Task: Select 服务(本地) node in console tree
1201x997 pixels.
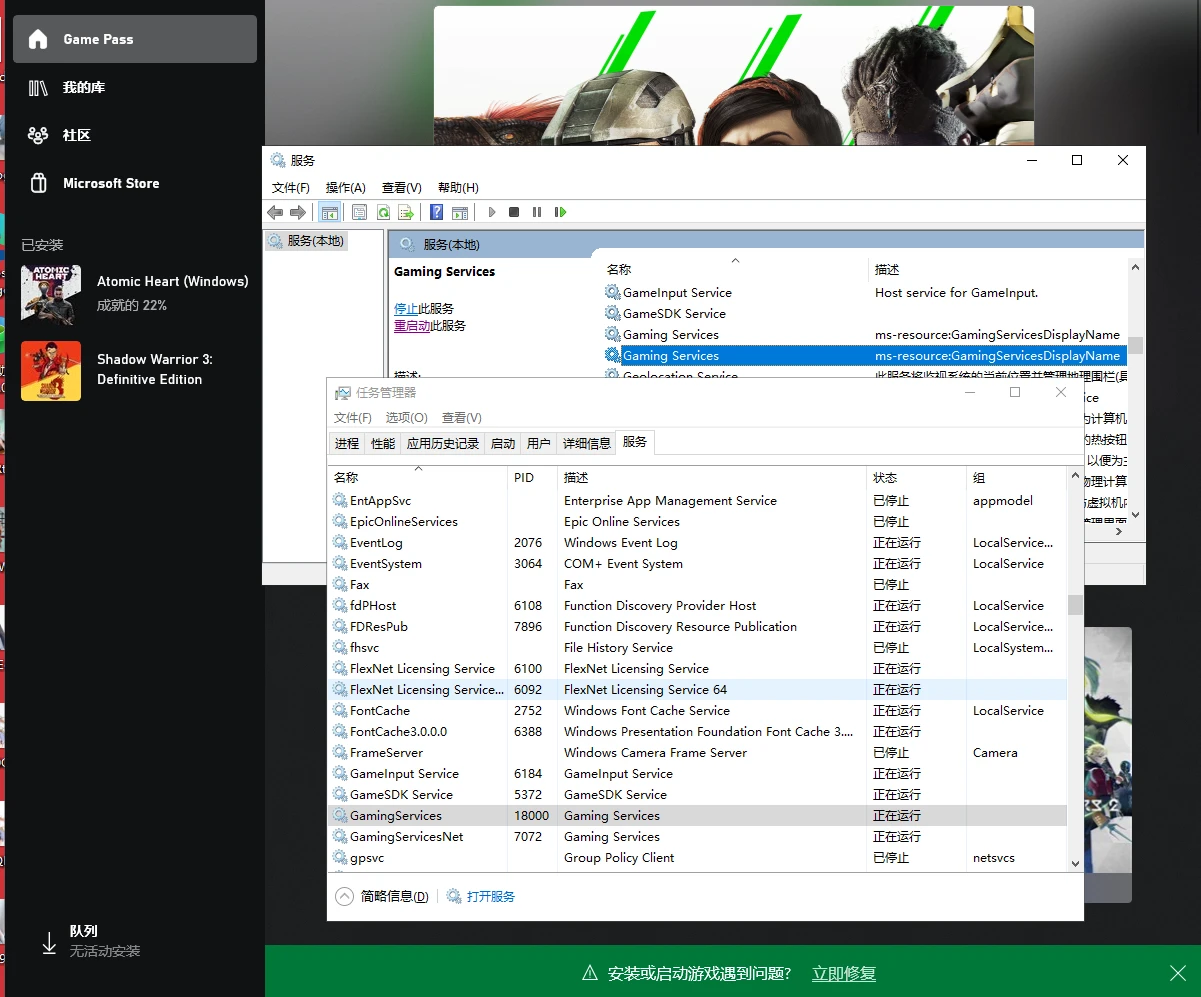Action: pyautogui.click(x=306, y=241)
